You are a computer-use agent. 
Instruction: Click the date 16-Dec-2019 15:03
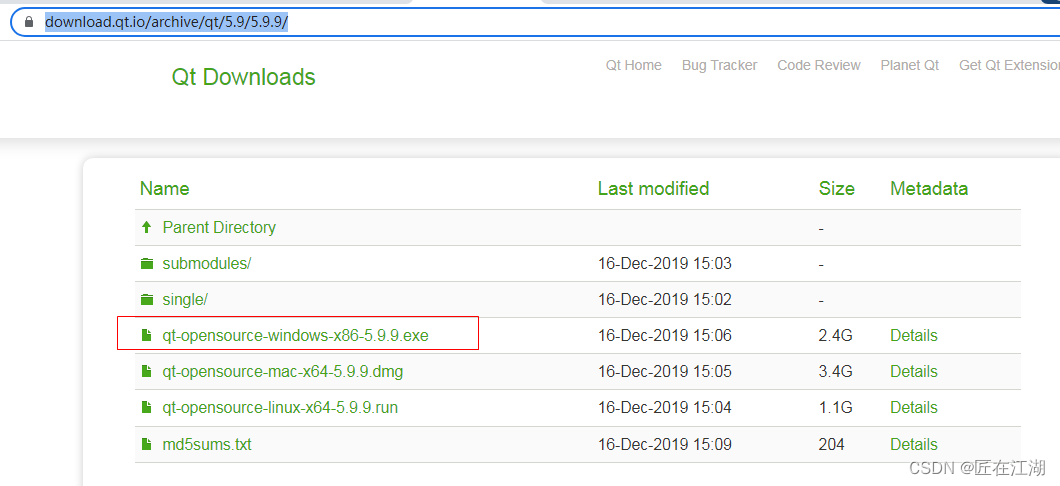tap(665, 264)
